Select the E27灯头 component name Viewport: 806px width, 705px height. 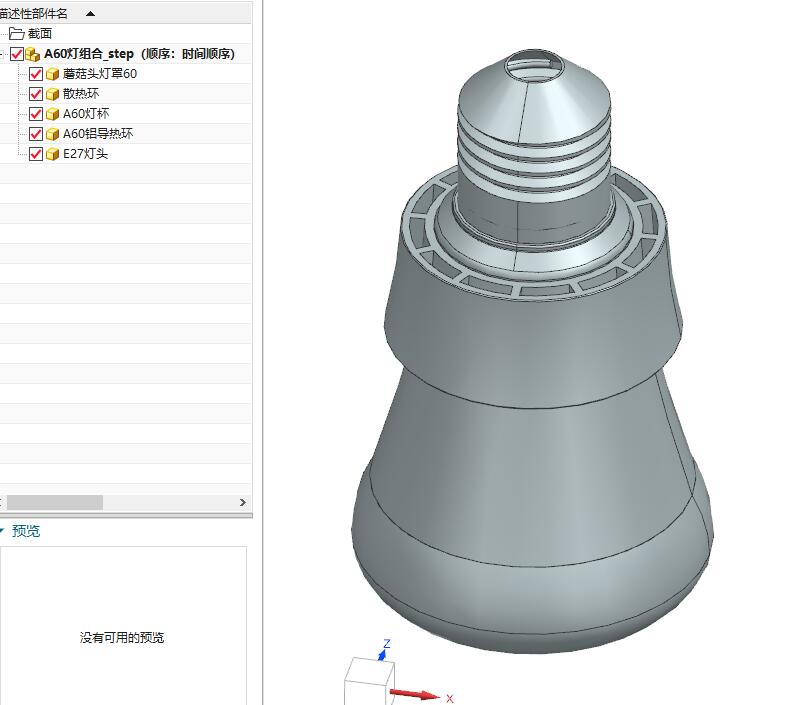coord(85,154)
